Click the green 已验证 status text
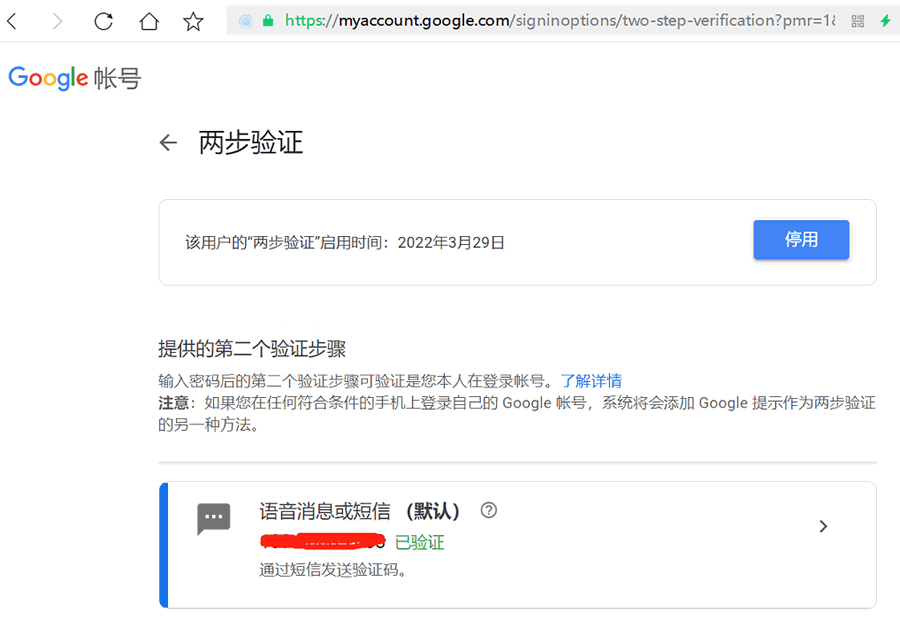Viewport: 900px width, 643px height. (x=420, y=543)
